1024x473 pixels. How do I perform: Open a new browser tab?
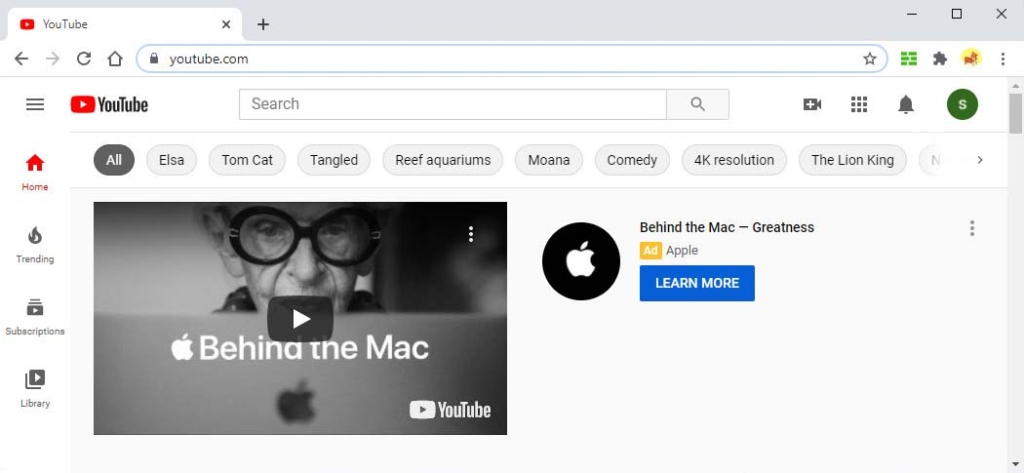(263, 24)
